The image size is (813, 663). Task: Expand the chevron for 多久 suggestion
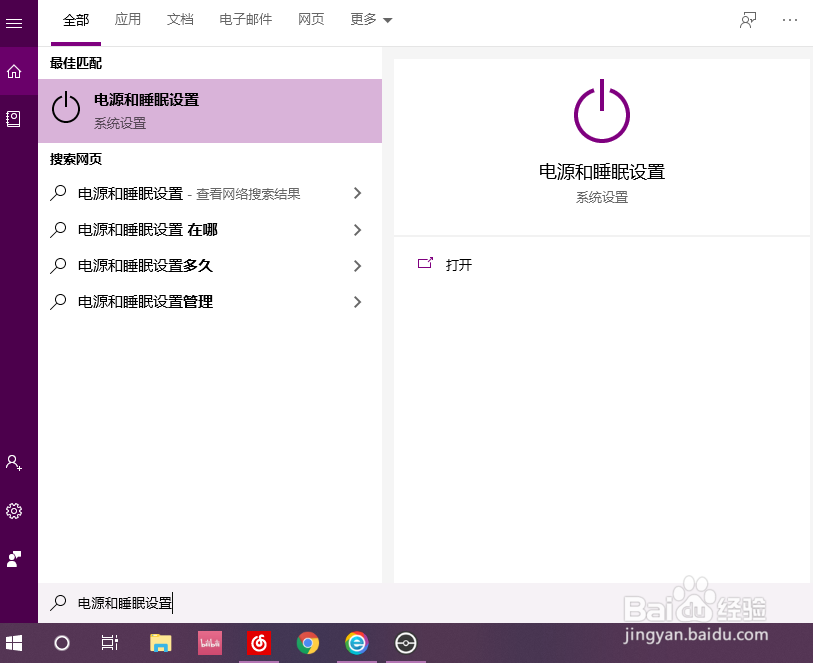357,266
